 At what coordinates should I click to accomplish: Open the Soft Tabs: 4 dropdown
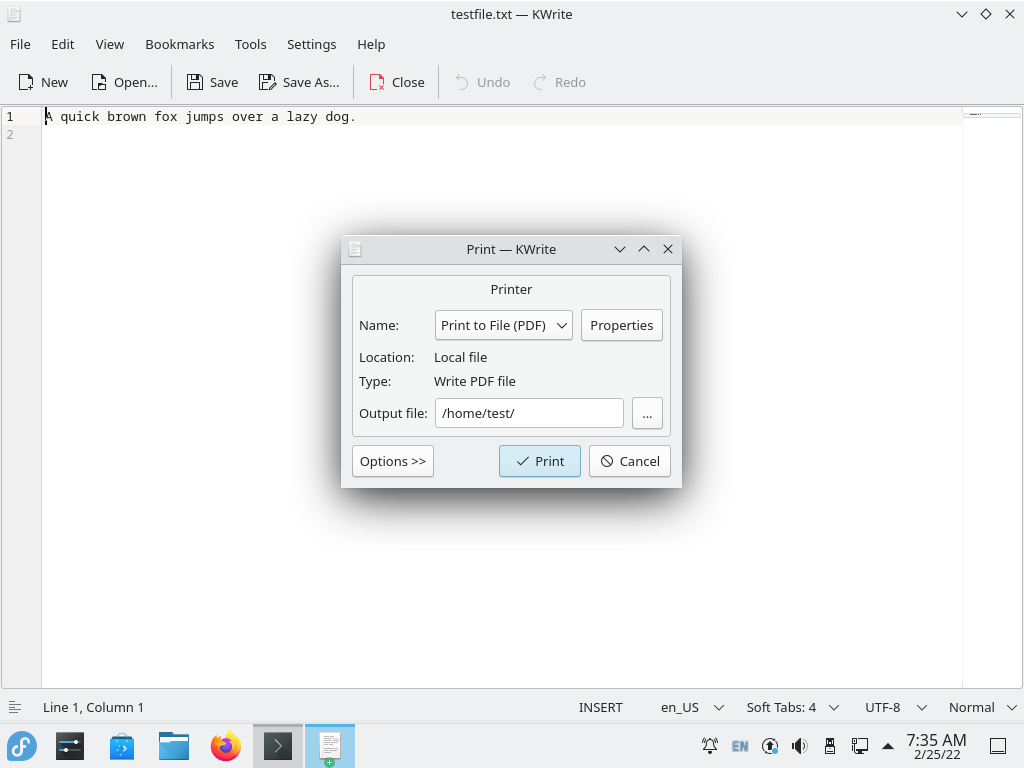click(x=792, y=707)
